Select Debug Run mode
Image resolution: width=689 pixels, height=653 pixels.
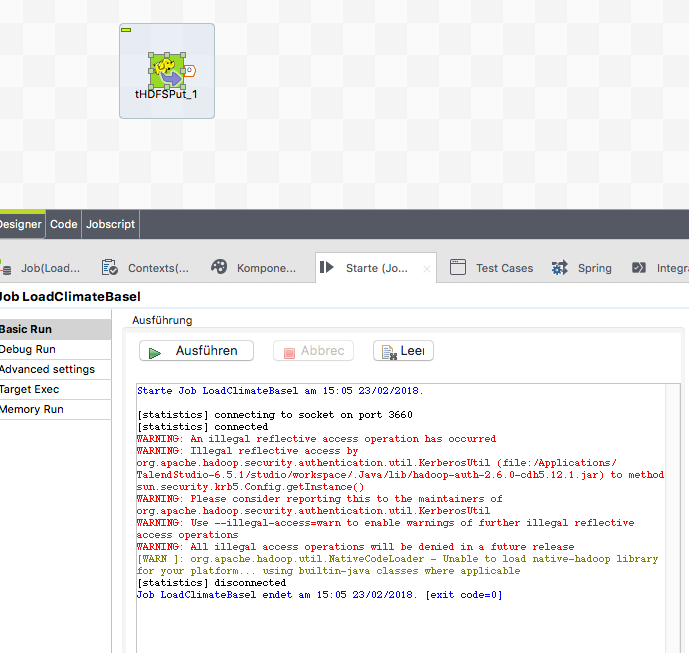[x=30, y=350]
